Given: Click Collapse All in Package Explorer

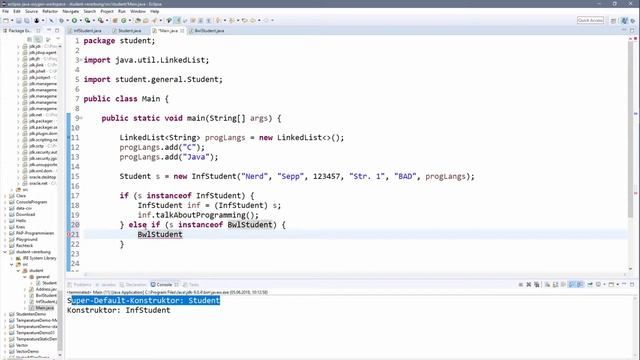Looking at the screenshot, I should pyautogui.click(x=30, y=40).
